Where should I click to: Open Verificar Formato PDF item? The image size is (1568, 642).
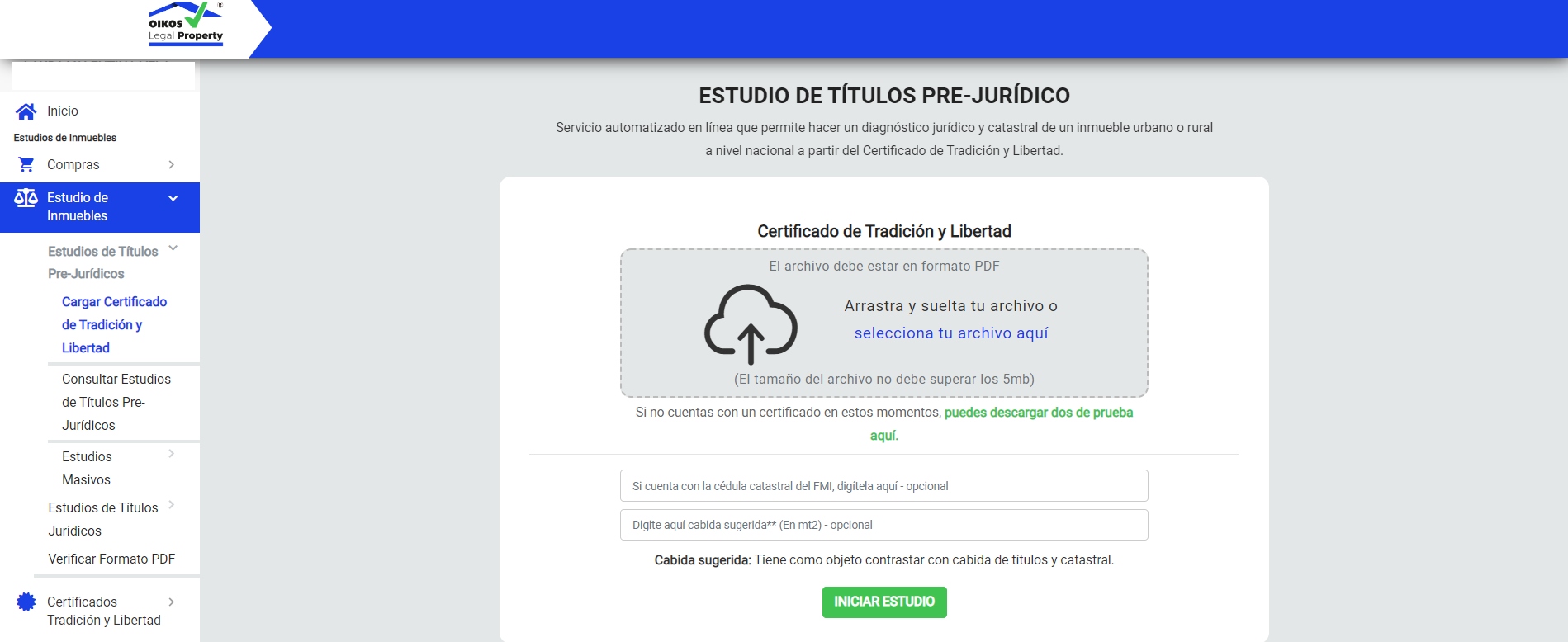pos(111,559)
